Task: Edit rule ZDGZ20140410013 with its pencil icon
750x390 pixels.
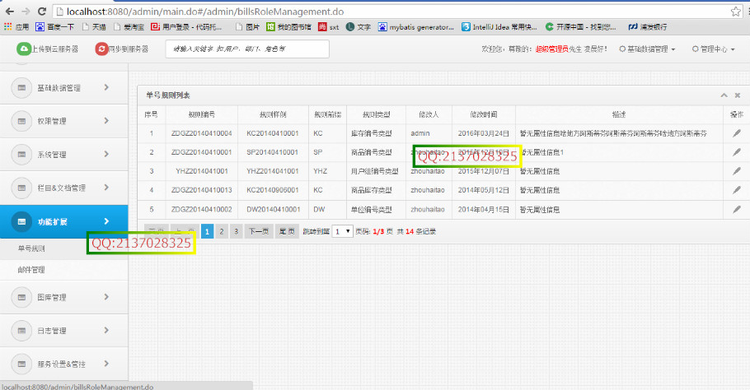Action: (737, 190)
